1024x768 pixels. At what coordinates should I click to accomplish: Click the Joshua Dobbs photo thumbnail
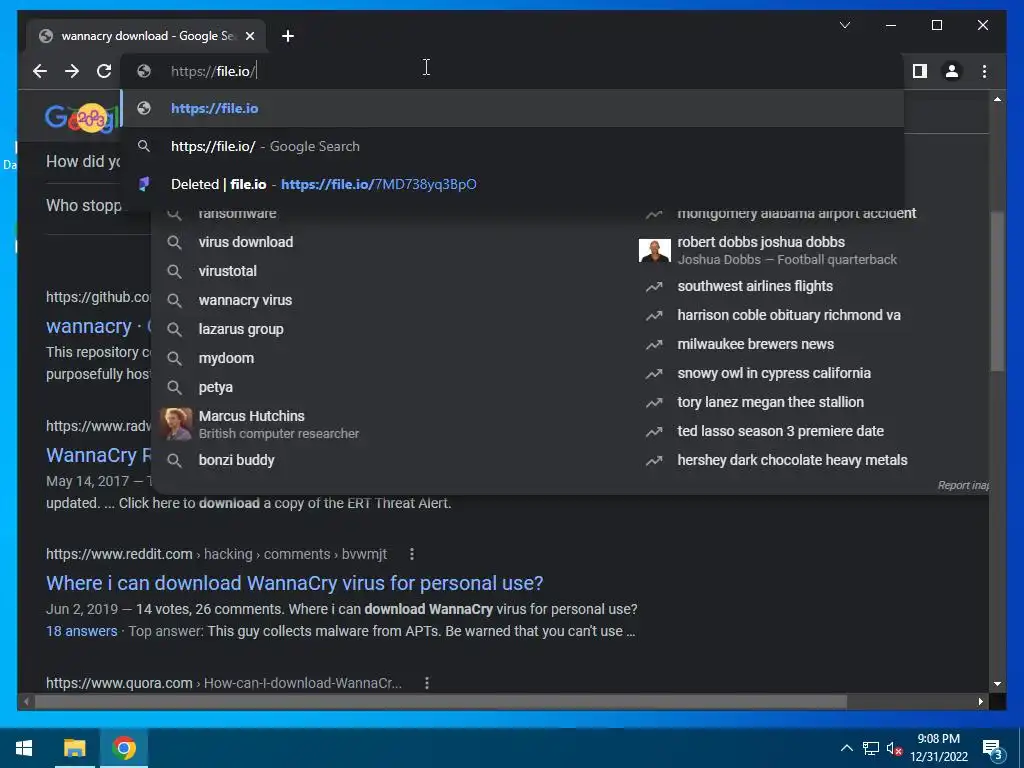[654, 250]
